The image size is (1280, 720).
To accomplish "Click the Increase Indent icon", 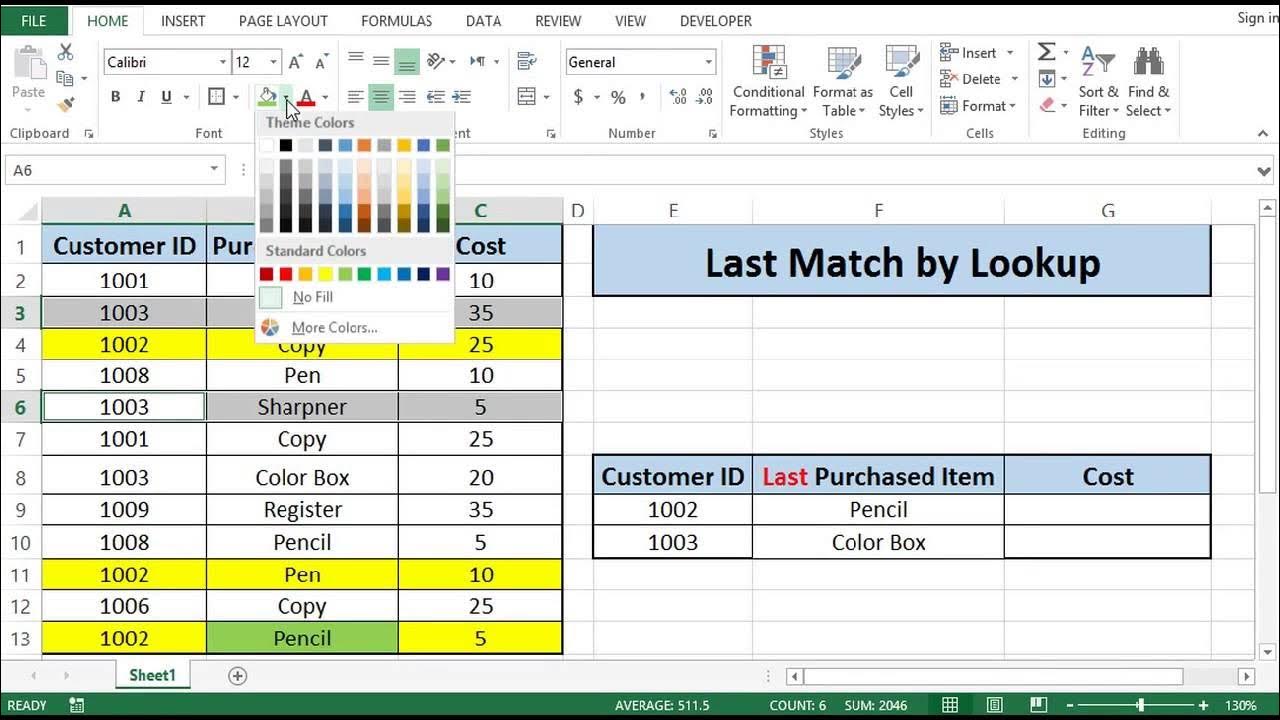I will tap(463, 97).
